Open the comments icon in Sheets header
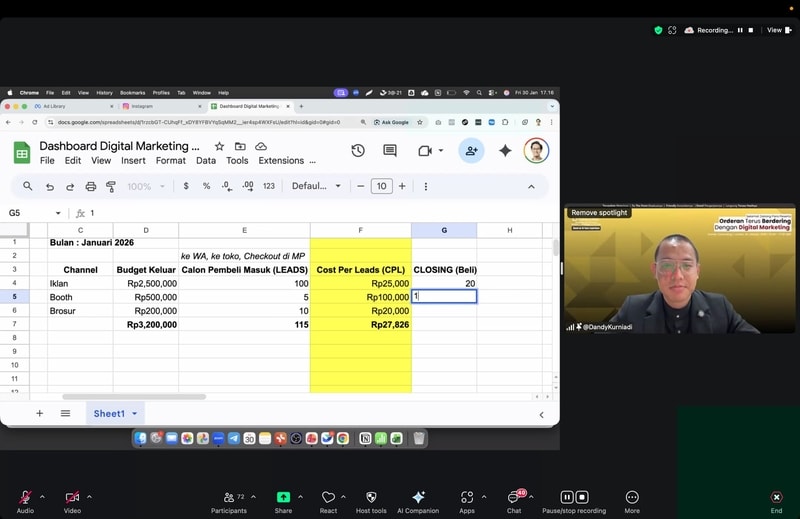The height and width of the screenshot is (519, 800). point(390,151)
